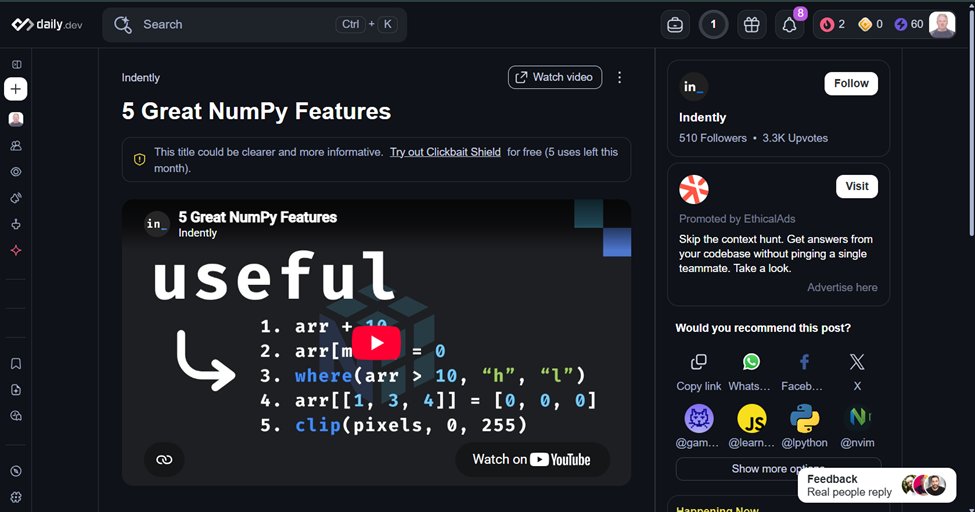
Task: Click Copy link share option
Action: pos(699,371)
